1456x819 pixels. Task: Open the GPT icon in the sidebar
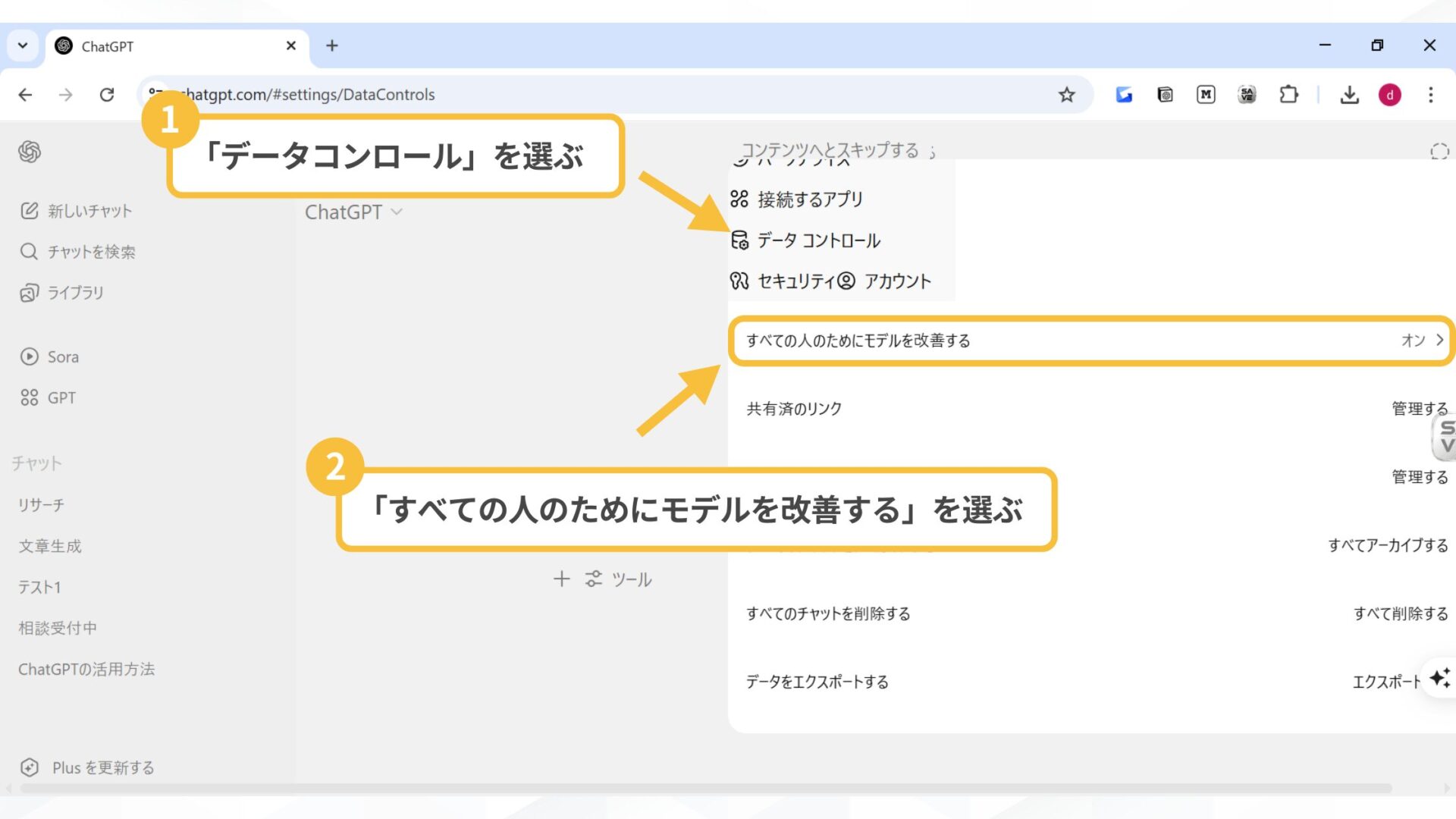pyautogui.click(x=29, y=397)
